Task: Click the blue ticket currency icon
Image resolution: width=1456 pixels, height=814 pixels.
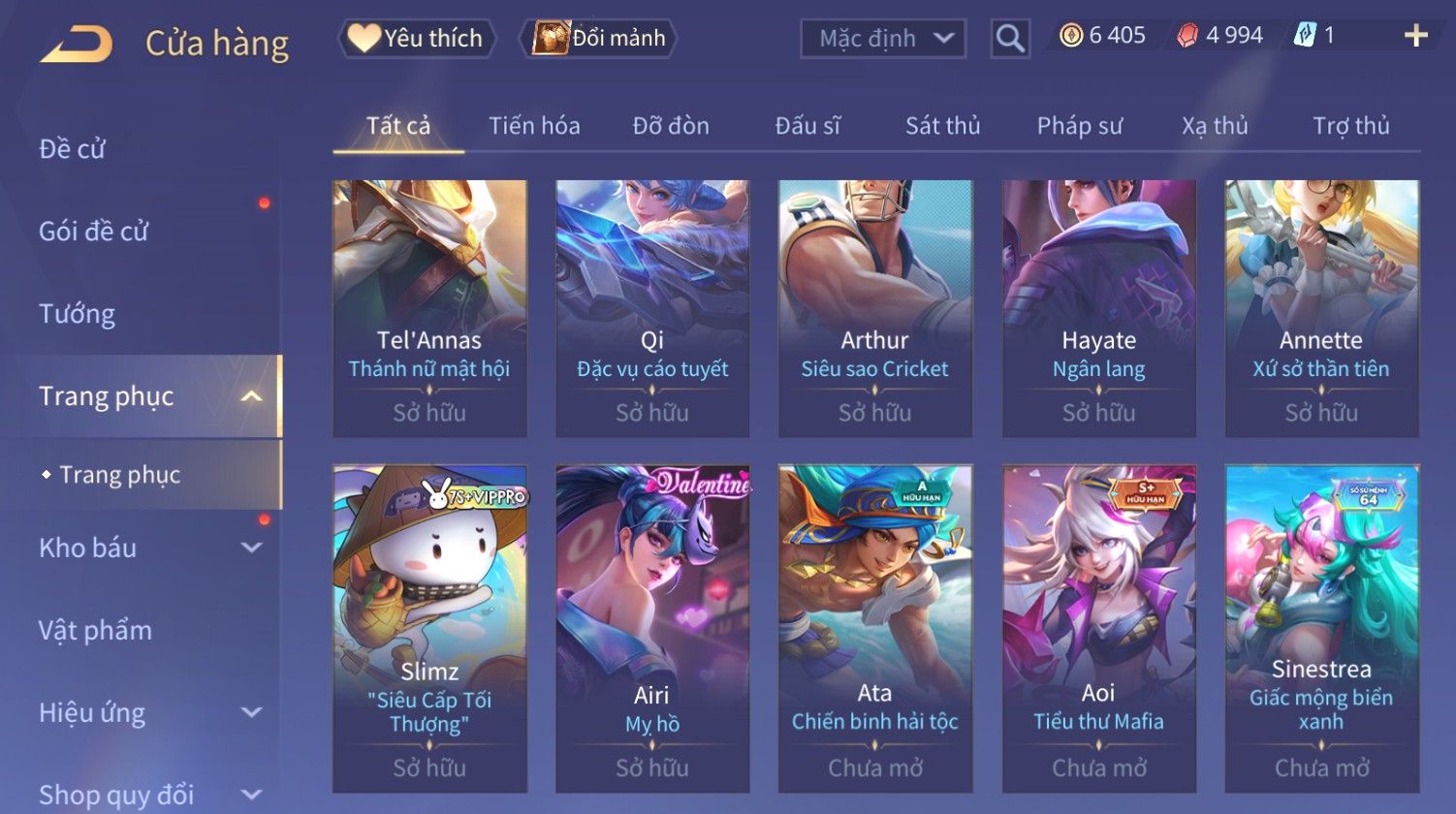Action: point(1305,36)
